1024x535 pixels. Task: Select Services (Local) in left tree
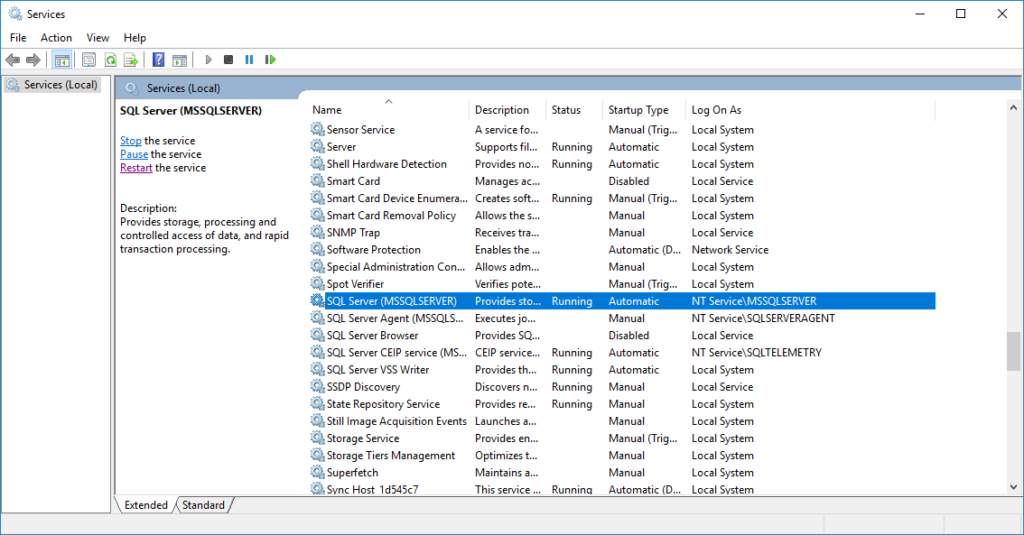pyautogui.click(x=60, y=85)
